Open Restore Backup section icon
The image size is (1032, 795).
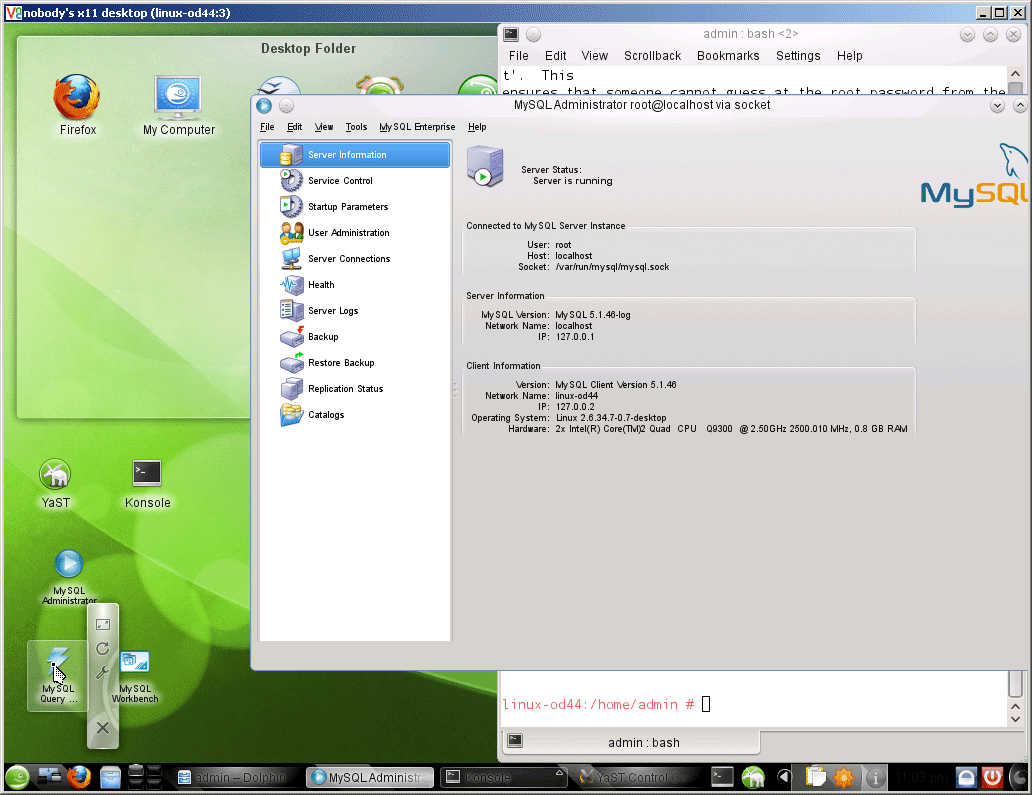point(292,363)
